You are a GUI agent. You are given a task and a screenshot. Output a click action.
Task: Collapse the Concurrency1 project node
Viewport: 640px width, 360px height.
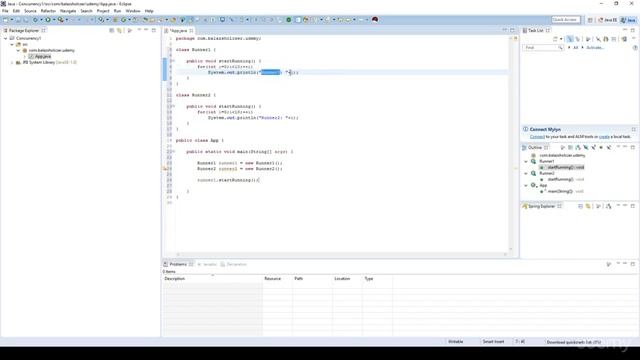pos(6,38)
